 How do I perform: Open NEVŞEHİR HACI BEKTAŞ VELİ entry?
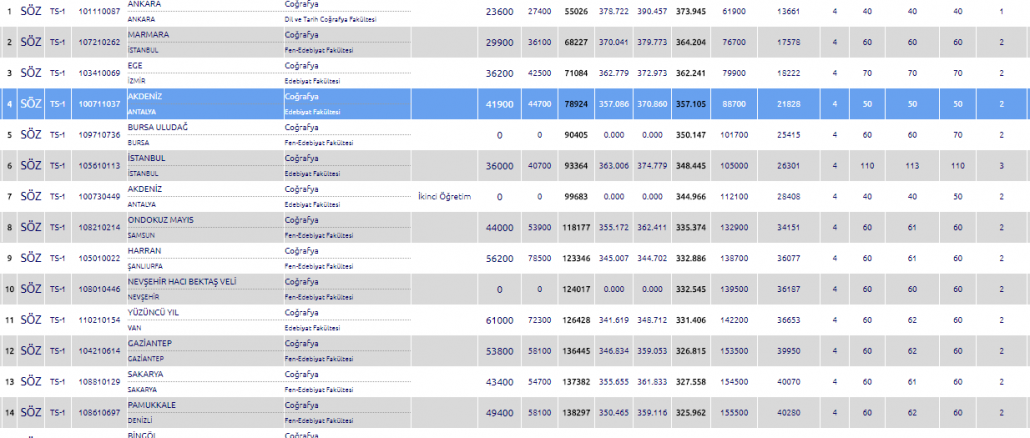click(x=182, y=281)
